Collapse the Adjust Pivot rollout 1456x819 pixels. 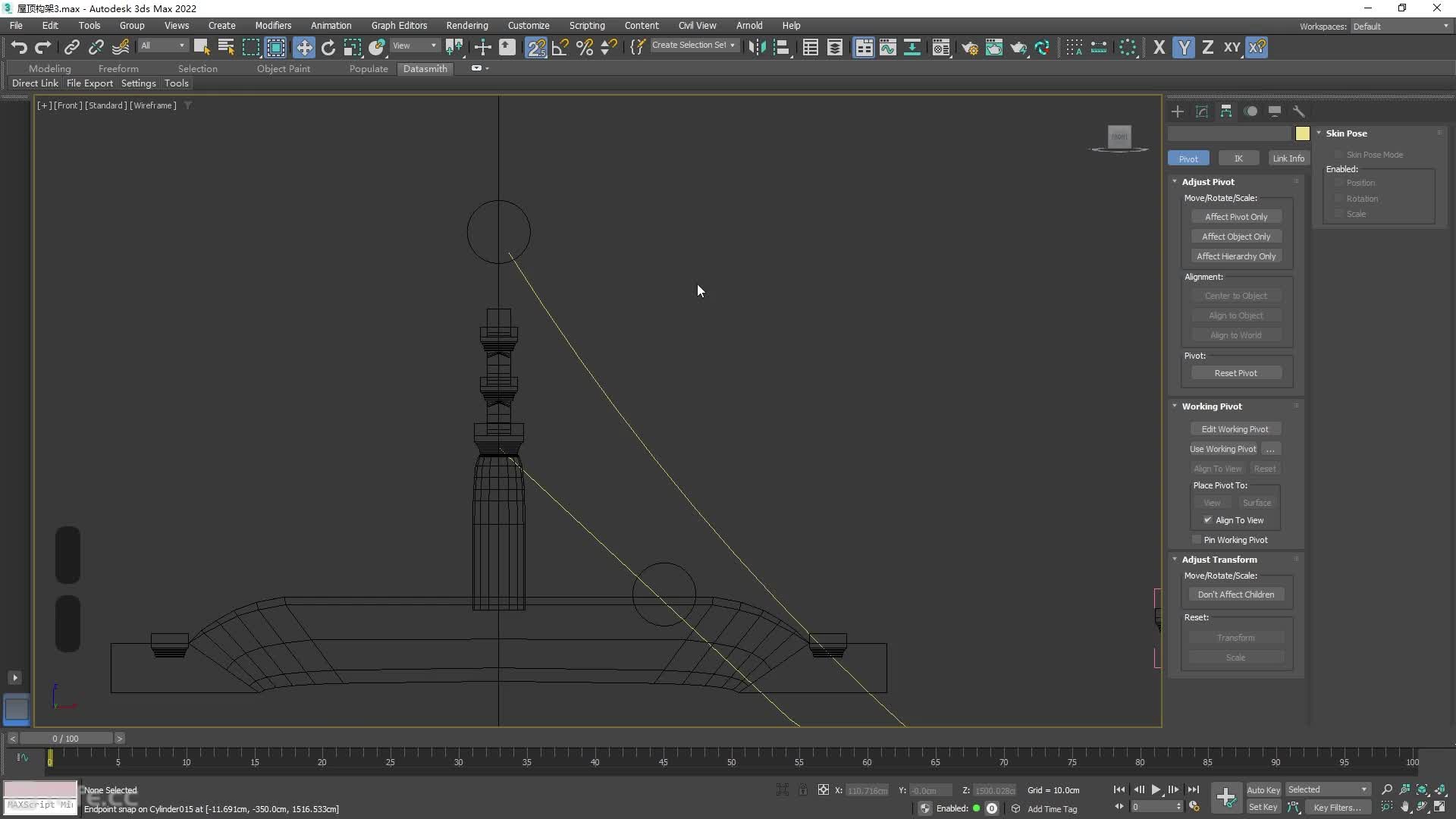(1208, 182)
